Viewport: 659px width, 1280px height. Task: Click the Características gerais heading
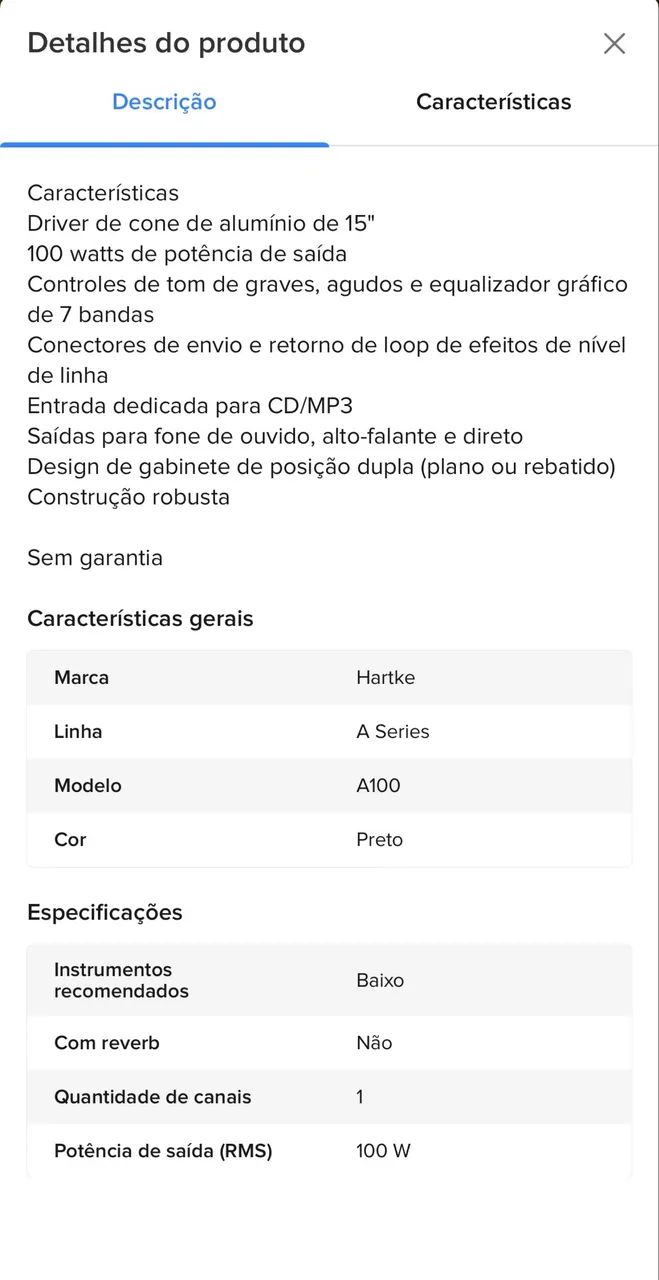[x=140, y=618]
